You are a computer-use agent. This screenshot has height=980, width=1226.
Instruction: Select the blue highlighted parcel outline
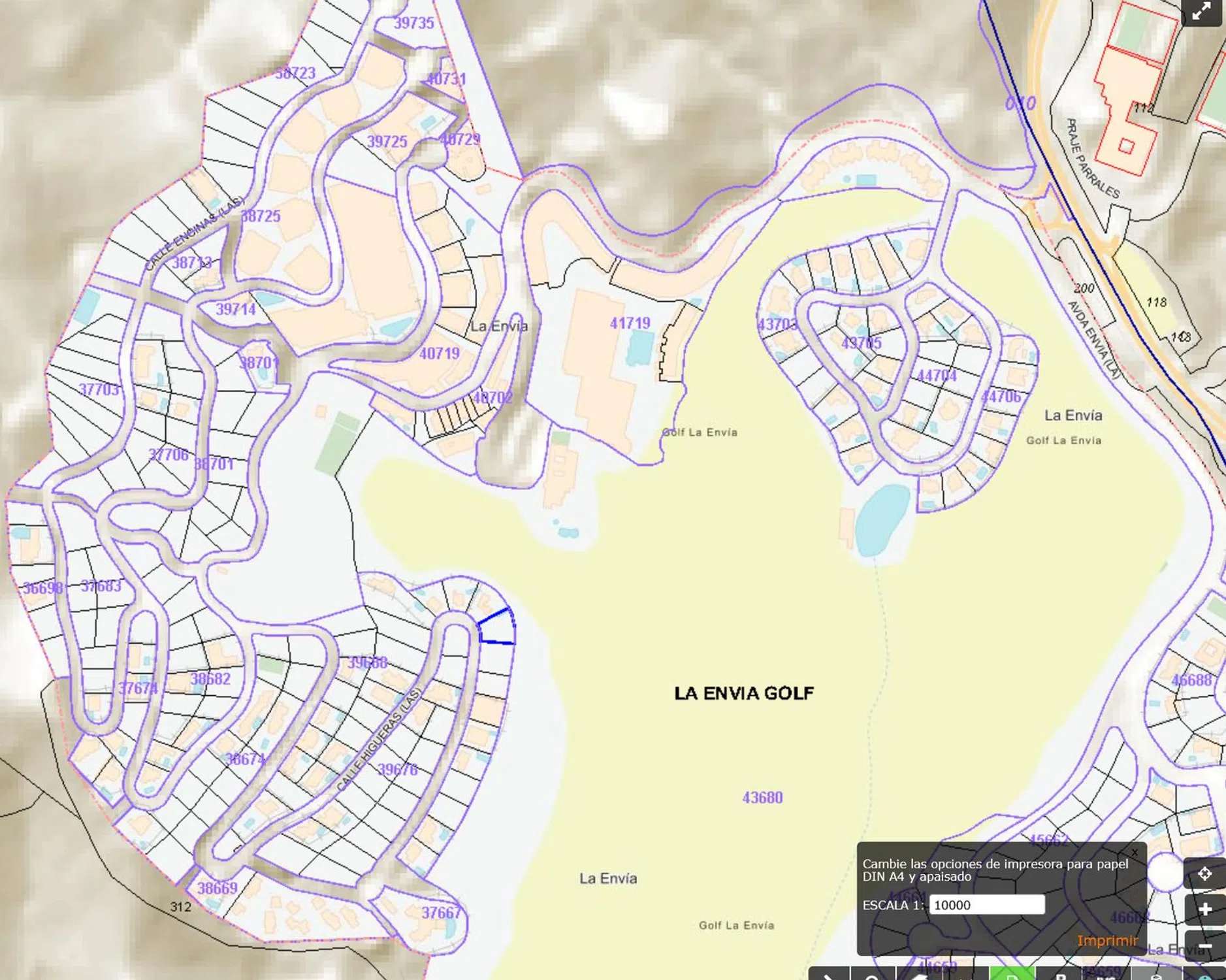tap(496, 627)
